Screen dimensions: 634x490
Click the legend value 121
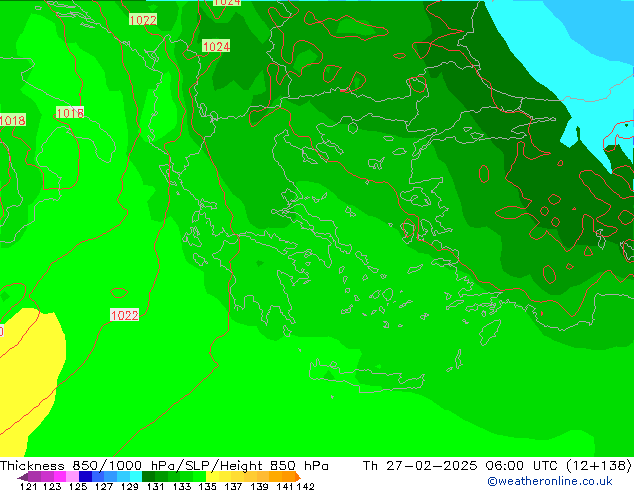[x=28, y=486]
